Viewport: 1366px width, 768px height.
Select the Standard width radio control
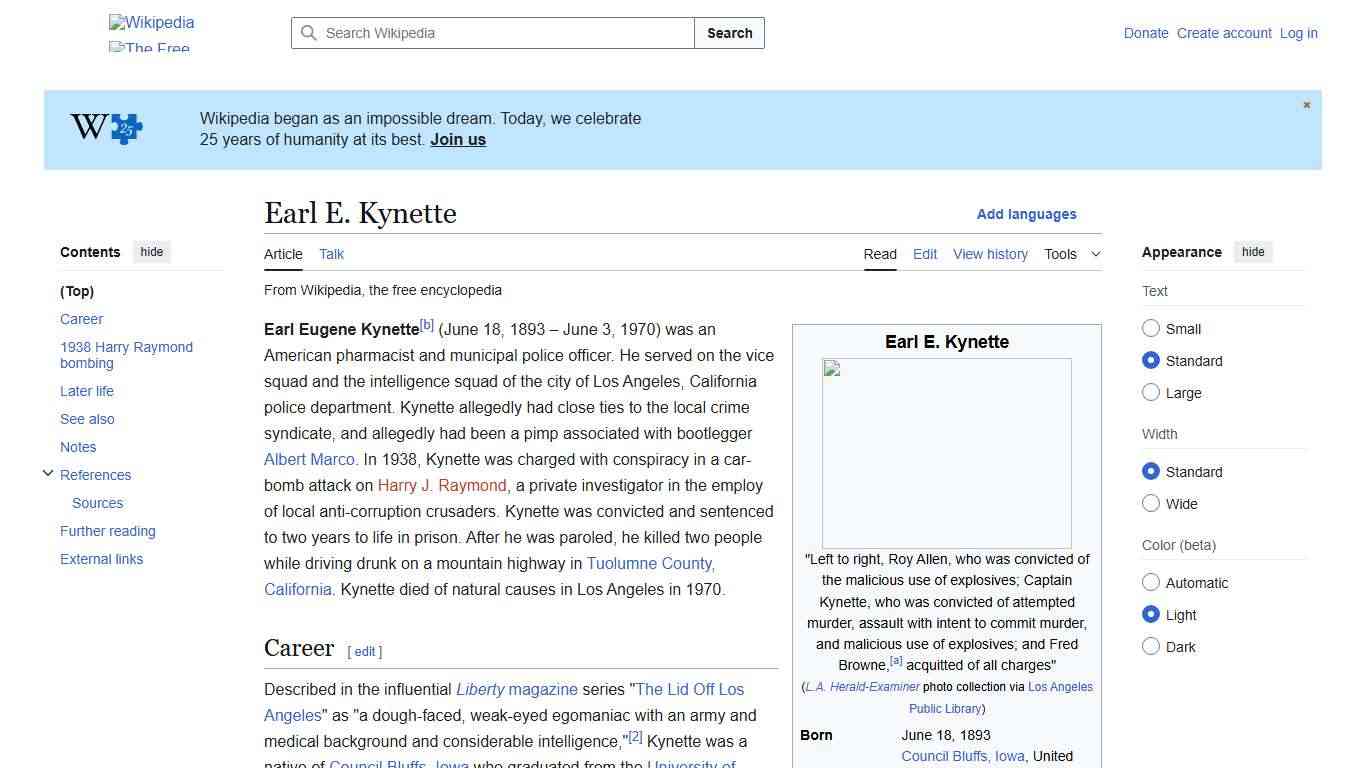[1151, 471]
